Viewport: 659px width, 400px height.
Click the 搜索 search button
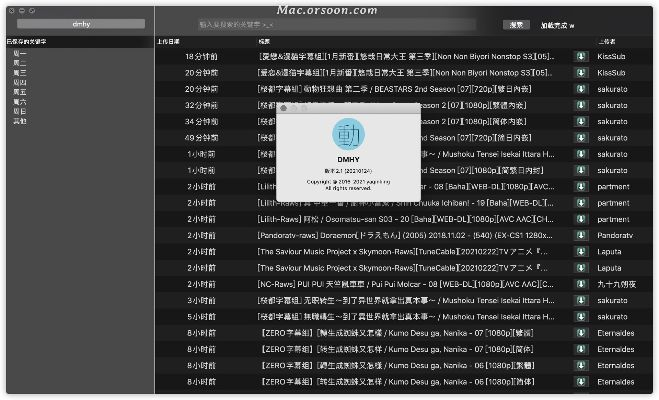pos(516,25)
